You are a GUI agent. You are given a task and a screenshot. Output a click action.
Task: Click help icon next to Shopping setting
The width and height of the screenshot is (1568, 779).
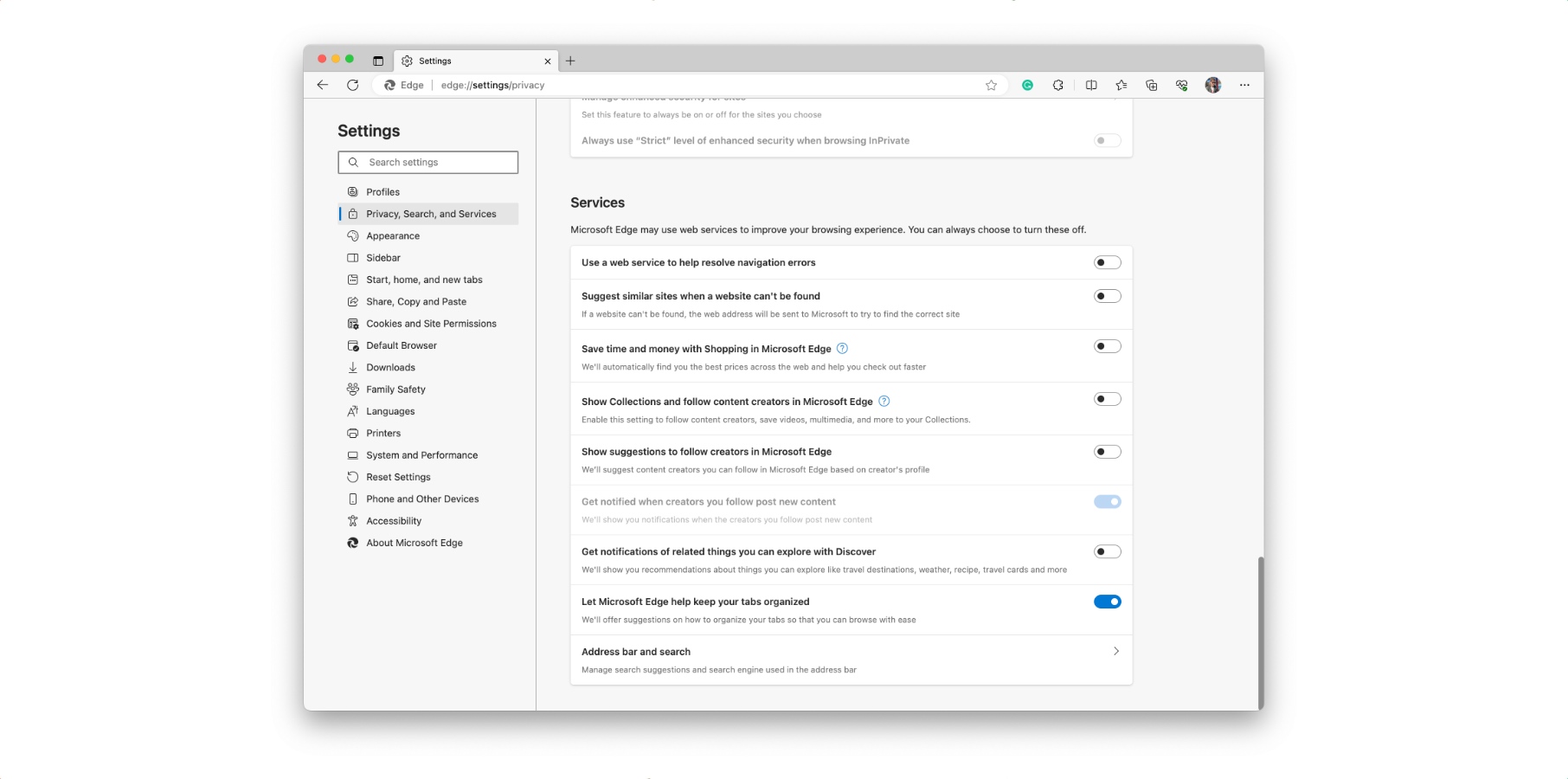pos(842,349)
